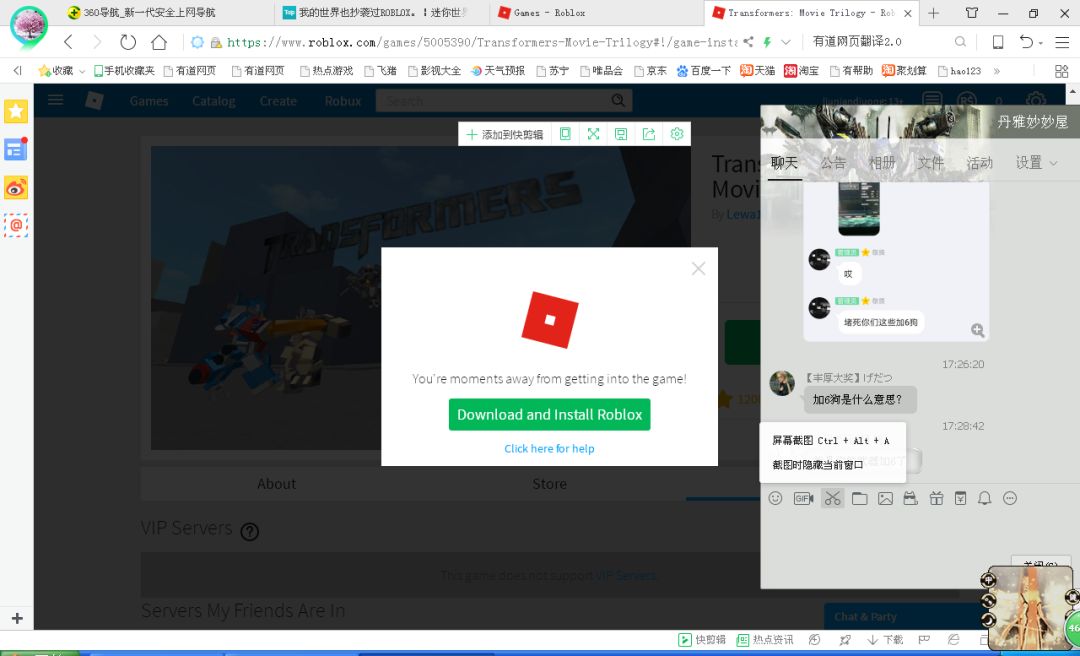Open the 淘宝 bookmark
Viewport: 1080px width, 656px height.
pyautogui.click(x=802, y=71)
